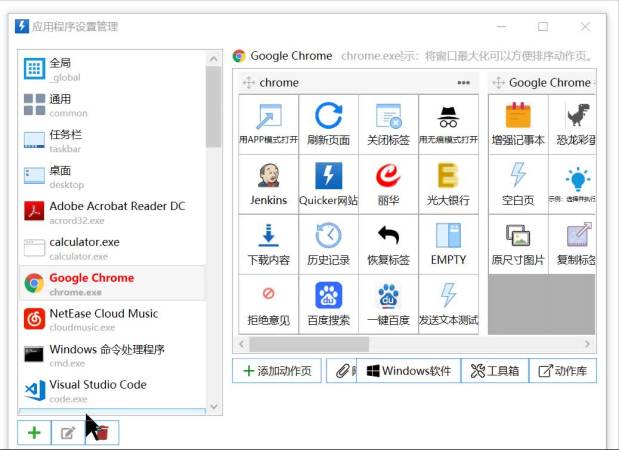Click the Google Chrome header logo

[239, 56]
